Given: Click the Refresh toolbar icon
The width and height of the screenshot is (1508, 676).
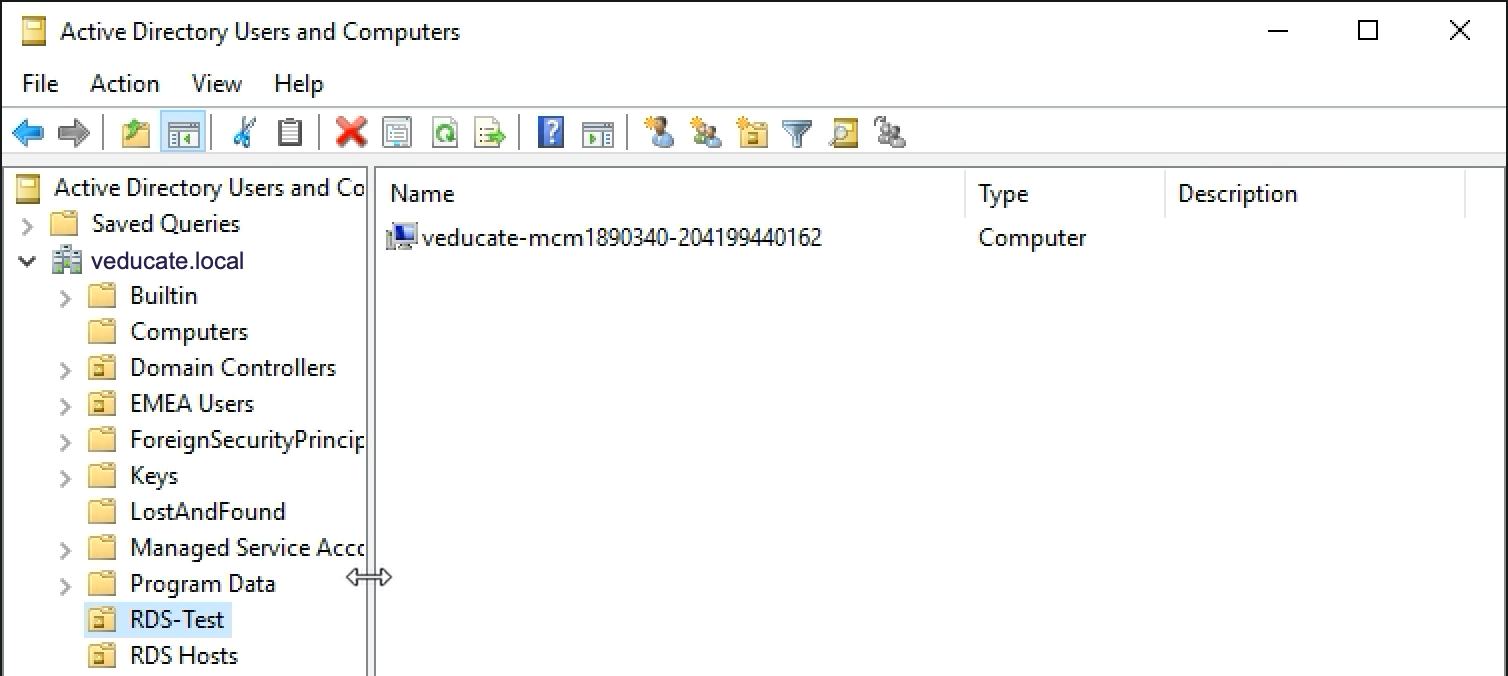Looking at the screenshot, I should click(x=444, y=132).
